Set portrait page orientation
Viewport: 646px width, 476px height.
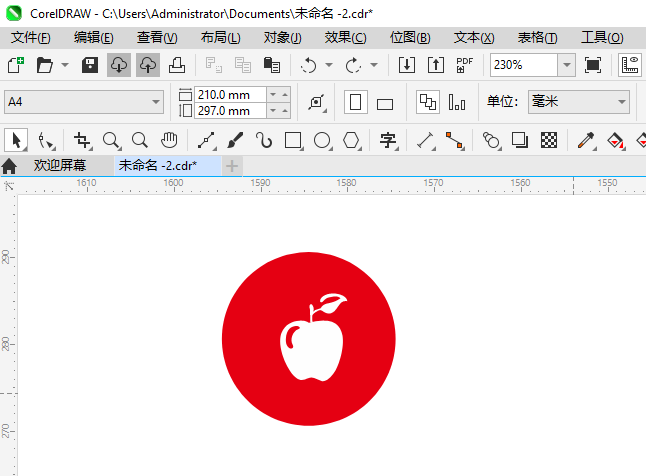pos(356,102)
